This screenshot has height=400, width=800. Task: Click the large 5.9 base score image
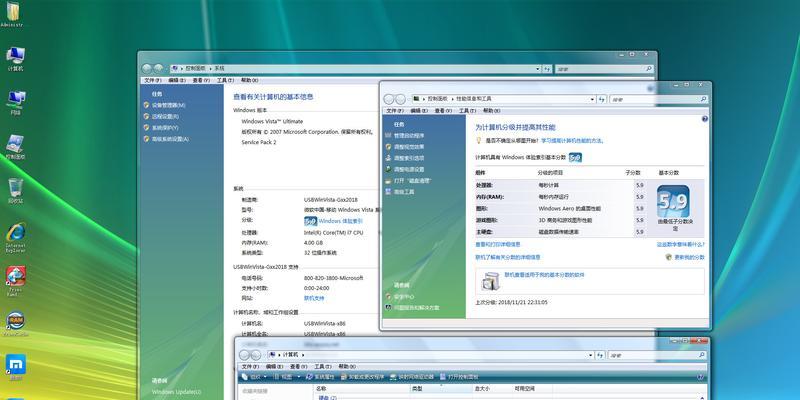(673, 202)
